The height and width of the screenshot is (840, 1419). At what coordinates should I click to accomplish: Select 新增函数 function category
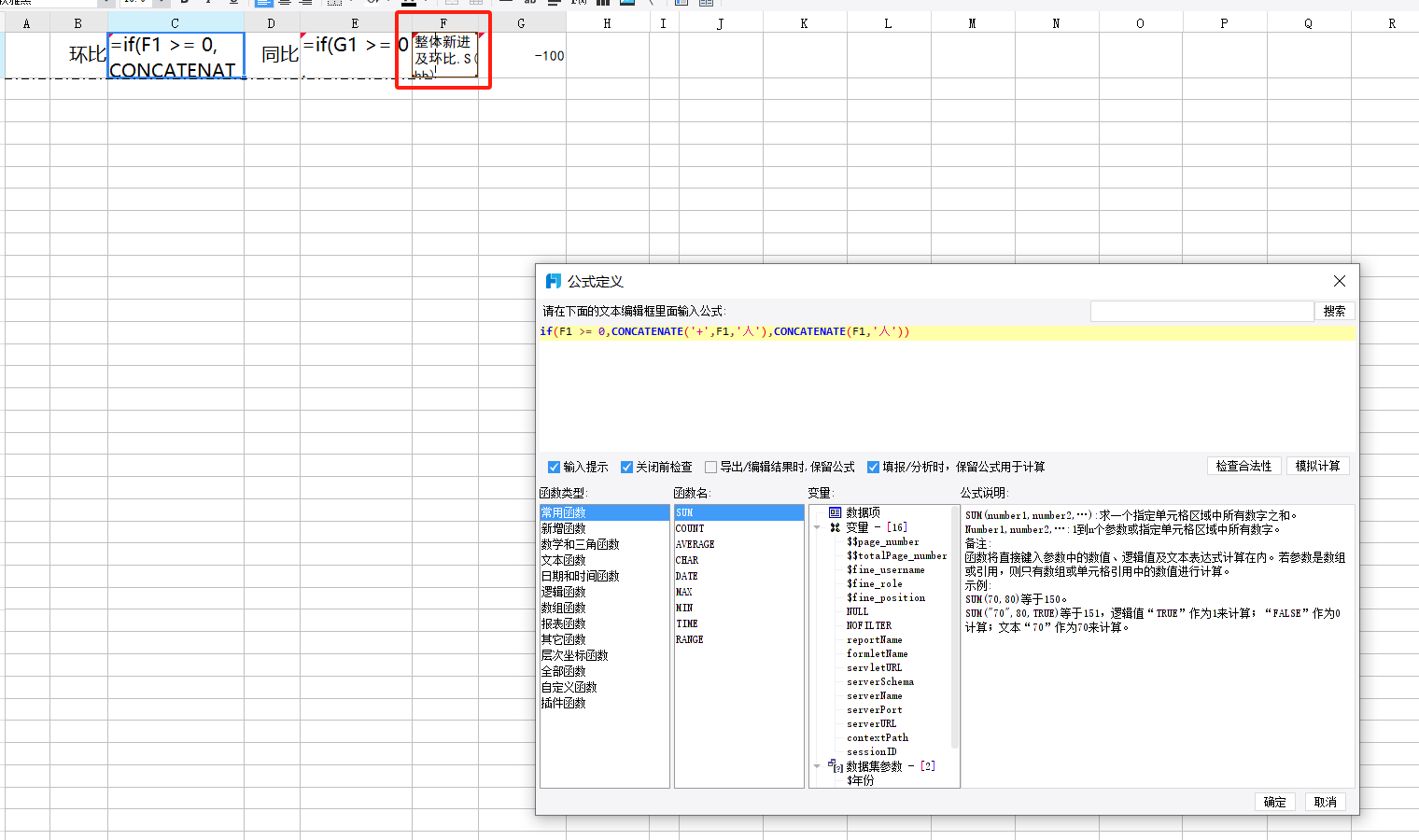[x=564, y=528]
